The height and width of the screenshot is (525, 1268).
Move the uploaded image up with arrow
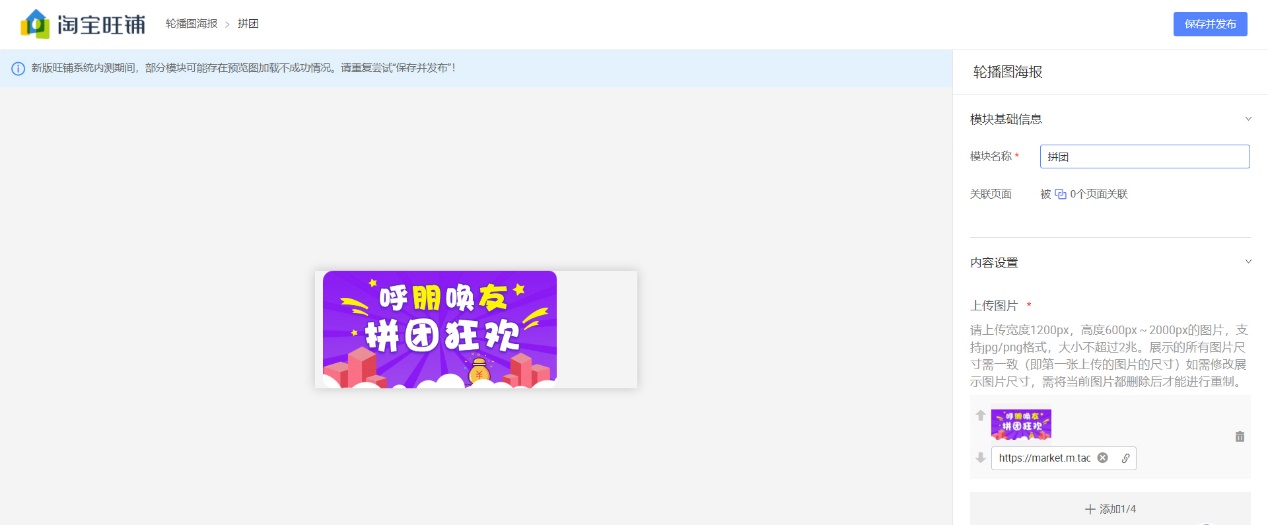pos(980,415)
